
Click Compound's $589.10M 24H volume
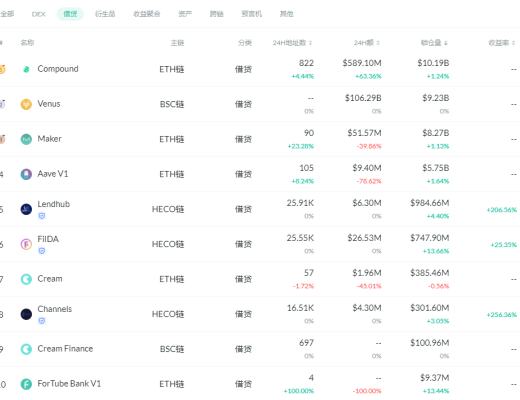click(x=362, y=63)
